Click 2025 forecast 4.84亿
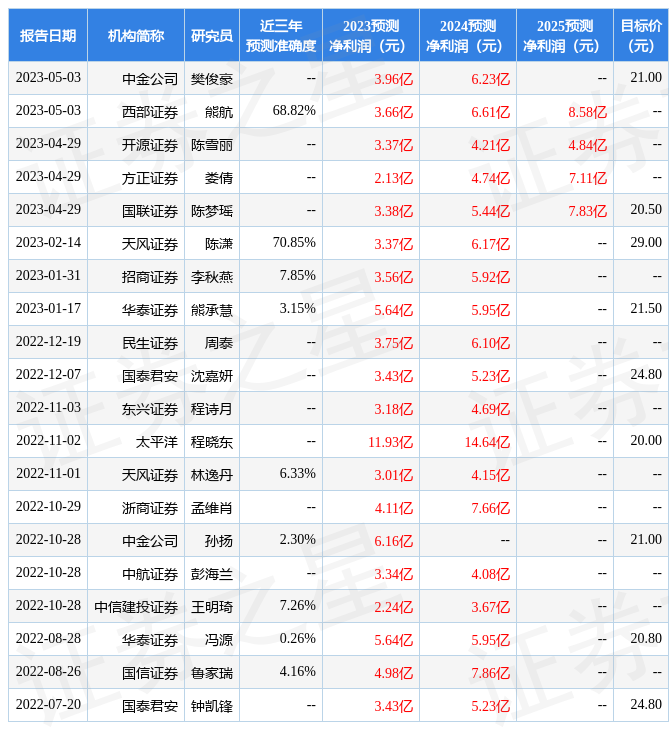The width and height of the screenshot is (669, 730). pyautogui.click(x=588, y=145)
